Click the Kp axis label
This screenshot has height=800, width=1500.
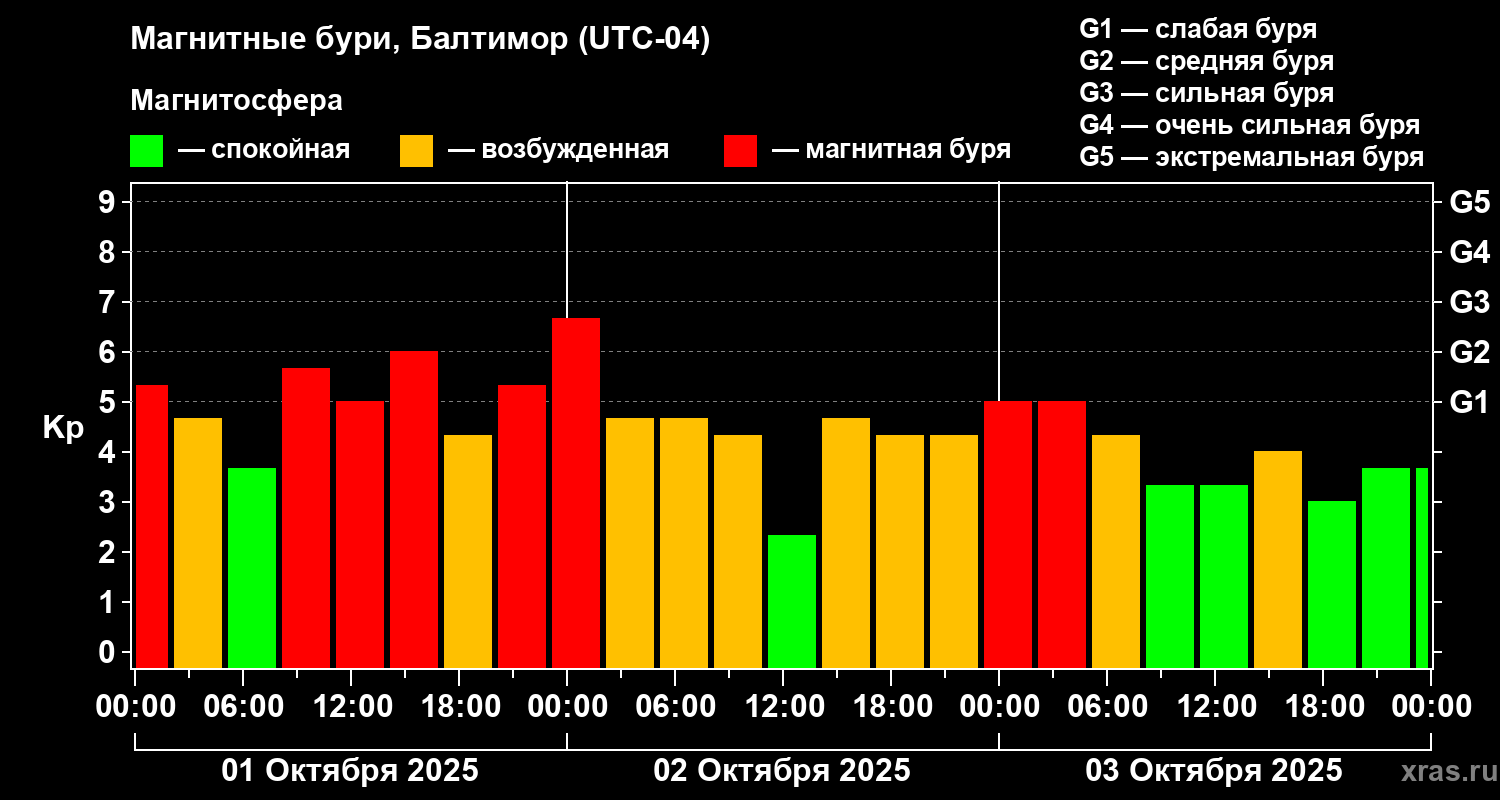[x=63, y=427]
